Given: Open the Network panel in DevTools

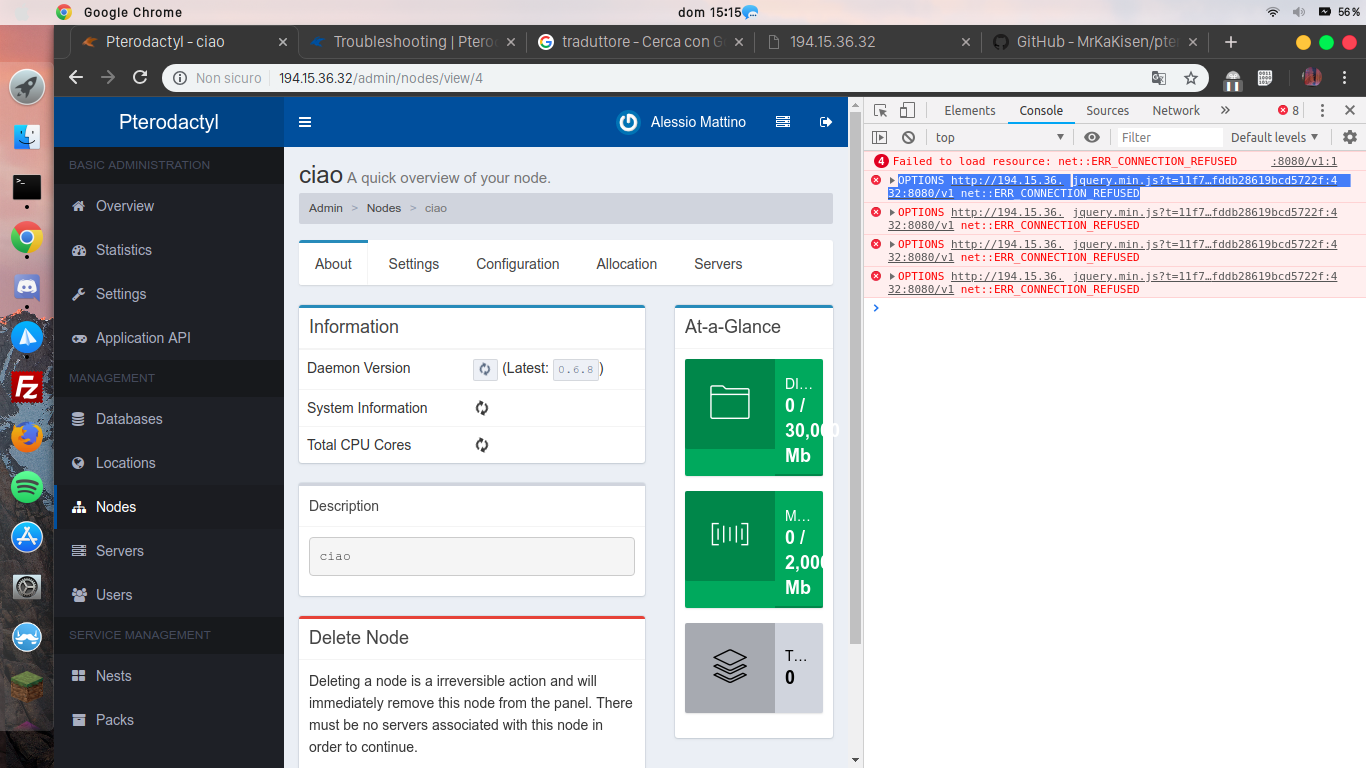Looking at the screenshot, I should pyautogui.click(x=1175, y=110).
